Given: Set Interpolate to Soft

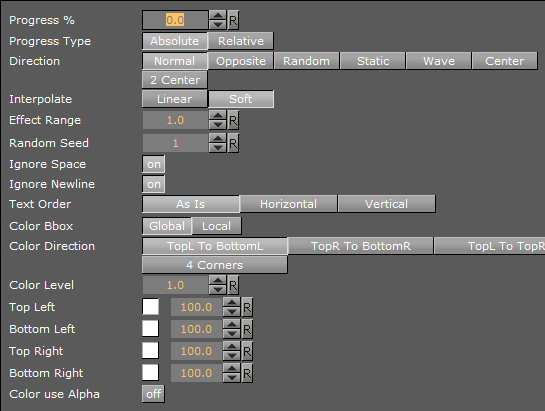Looking at the screenshot, I should [241, 99].
